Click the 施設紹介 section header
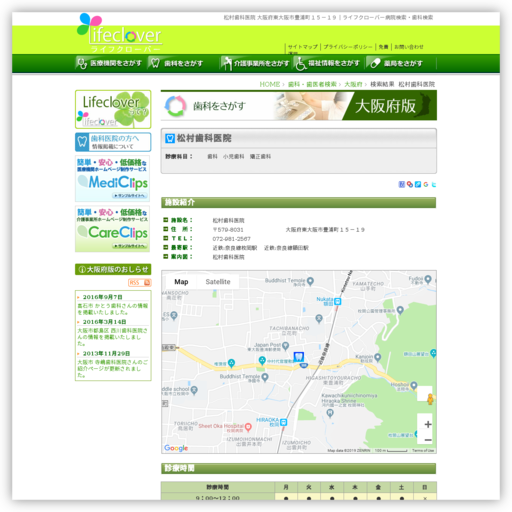 tap(299, 202)
